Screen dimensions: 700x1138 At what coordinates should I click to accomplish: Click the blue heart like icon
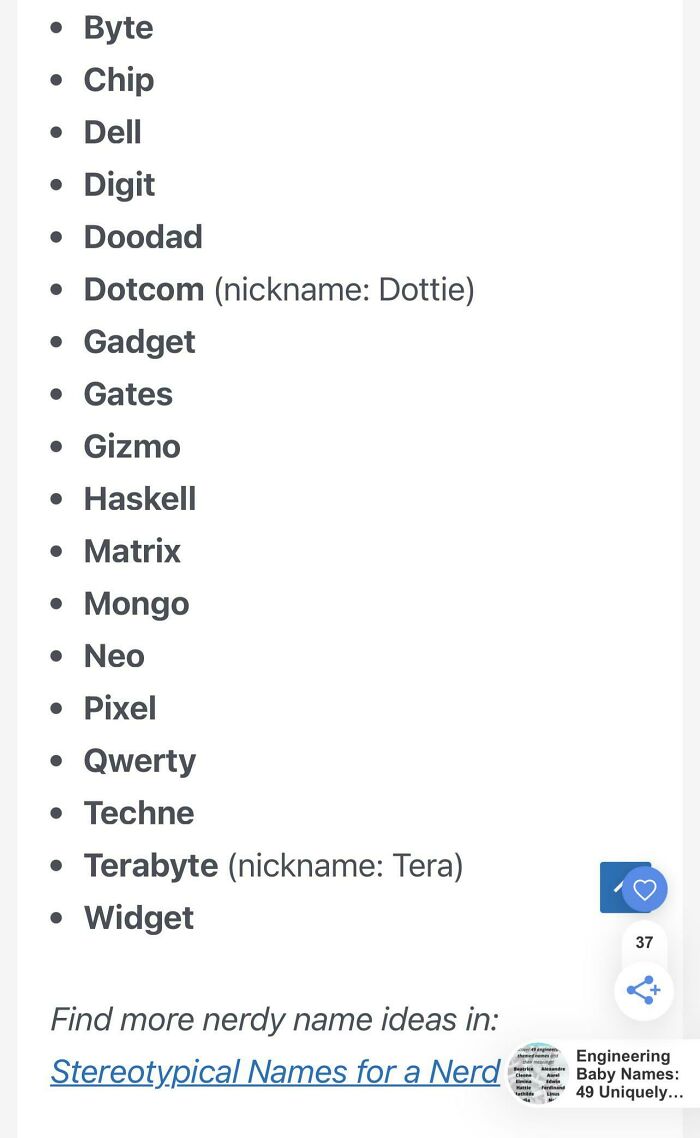[x=644, y=888]
